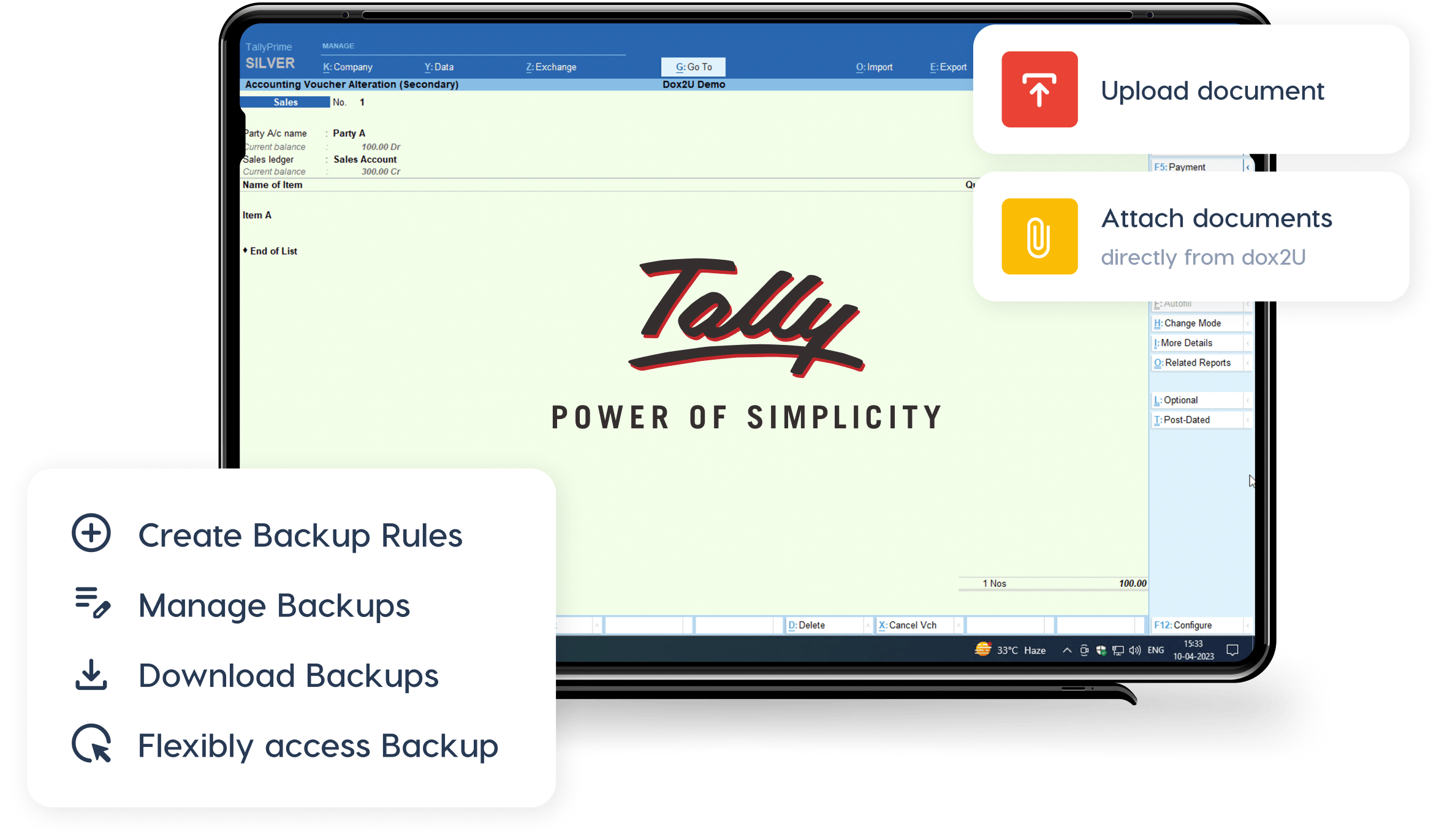Click the 100.00 total amount

[x=1133, y=583]
